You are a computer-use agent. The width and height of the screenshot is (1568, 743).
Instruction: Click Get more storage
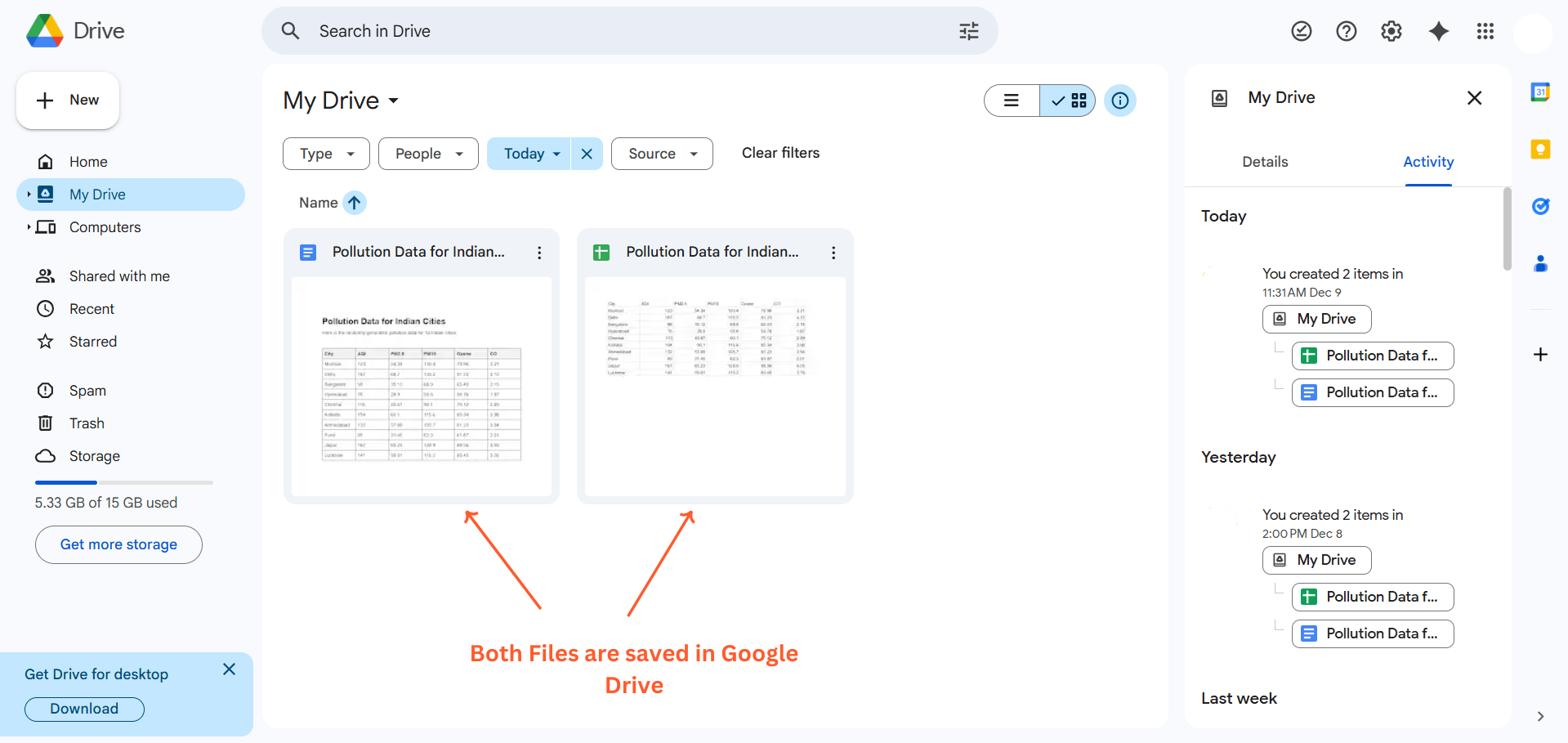[x=118, y=544]
